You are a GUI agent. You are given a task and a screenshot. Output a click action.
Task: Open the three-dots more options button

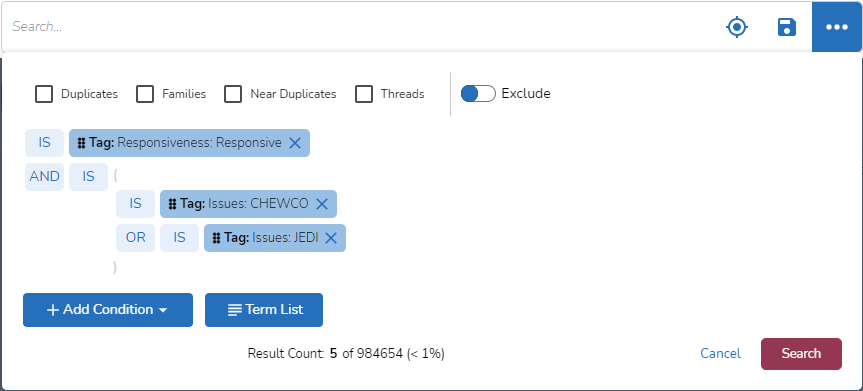point(837,26)
